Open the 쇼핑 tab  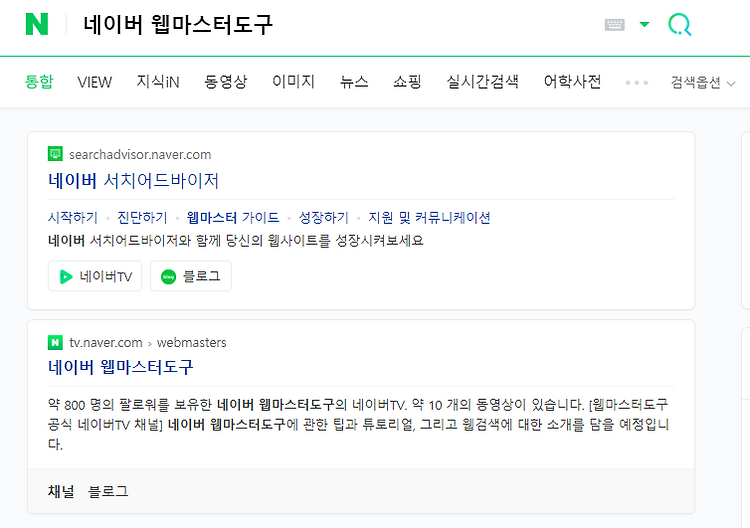[x=408, y=82]
